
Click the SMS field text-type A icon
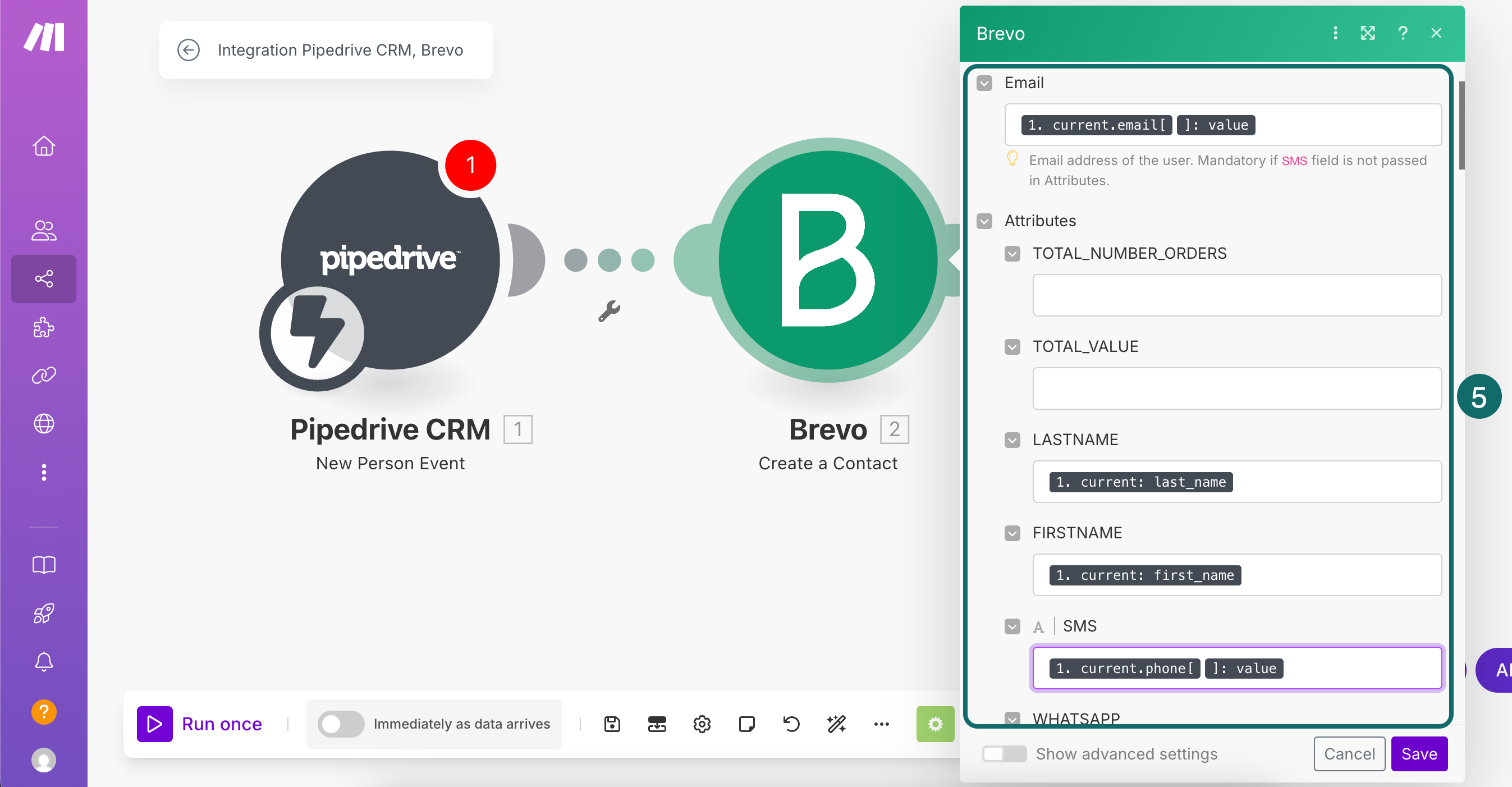point(1038,627)
